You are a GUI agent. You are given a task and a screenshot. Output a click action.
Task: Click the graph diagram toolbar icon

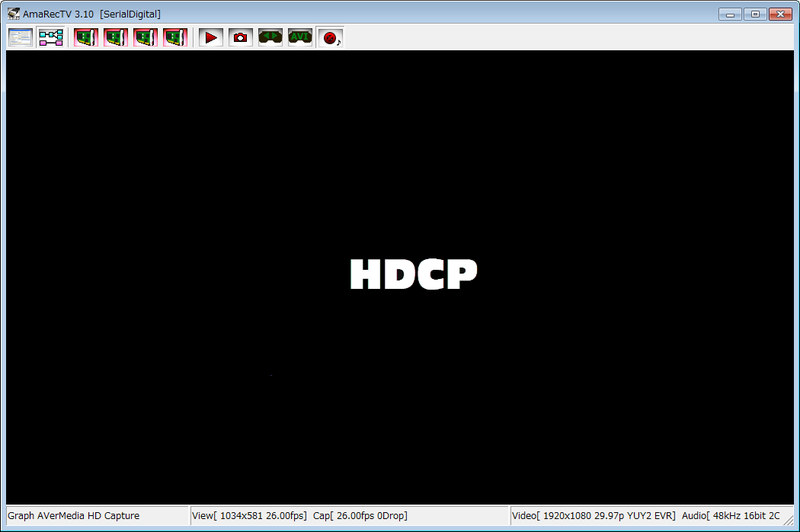point(51,37)
